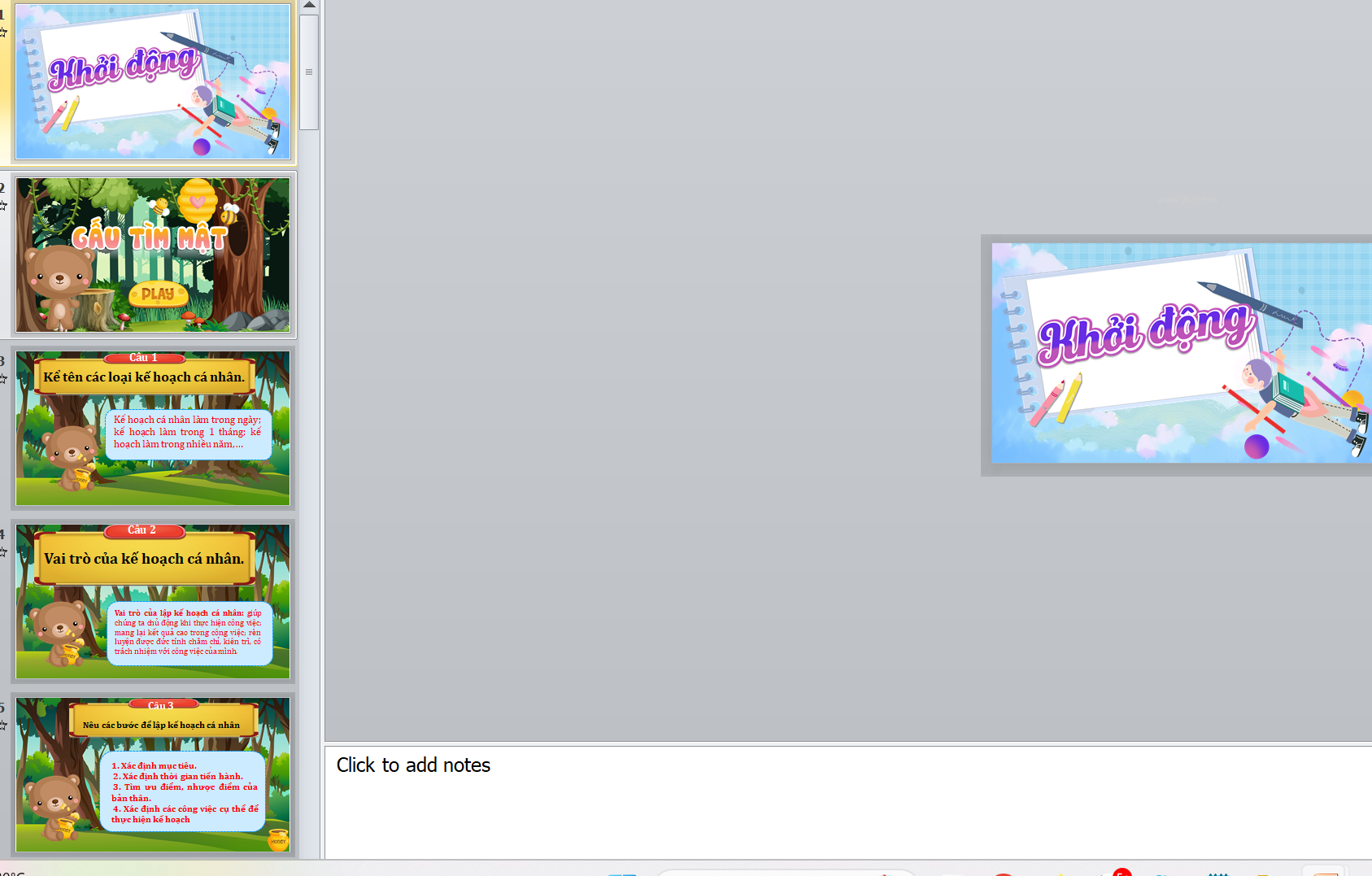Click the animation star icon beside slide 4
This screenshot has width=1372, height=876.
click(3, 552)
